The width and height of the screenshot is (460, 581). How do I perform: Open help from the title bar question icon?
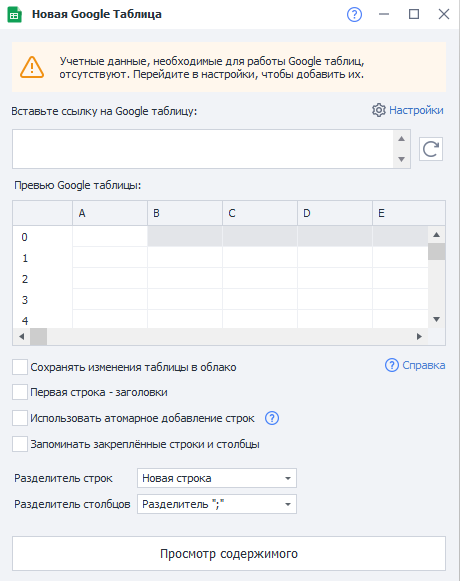354,14
